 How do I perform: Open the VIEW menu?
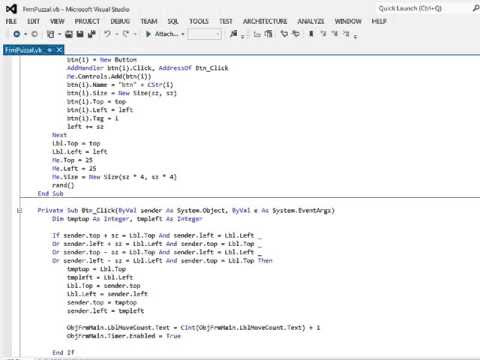[57, 21]
